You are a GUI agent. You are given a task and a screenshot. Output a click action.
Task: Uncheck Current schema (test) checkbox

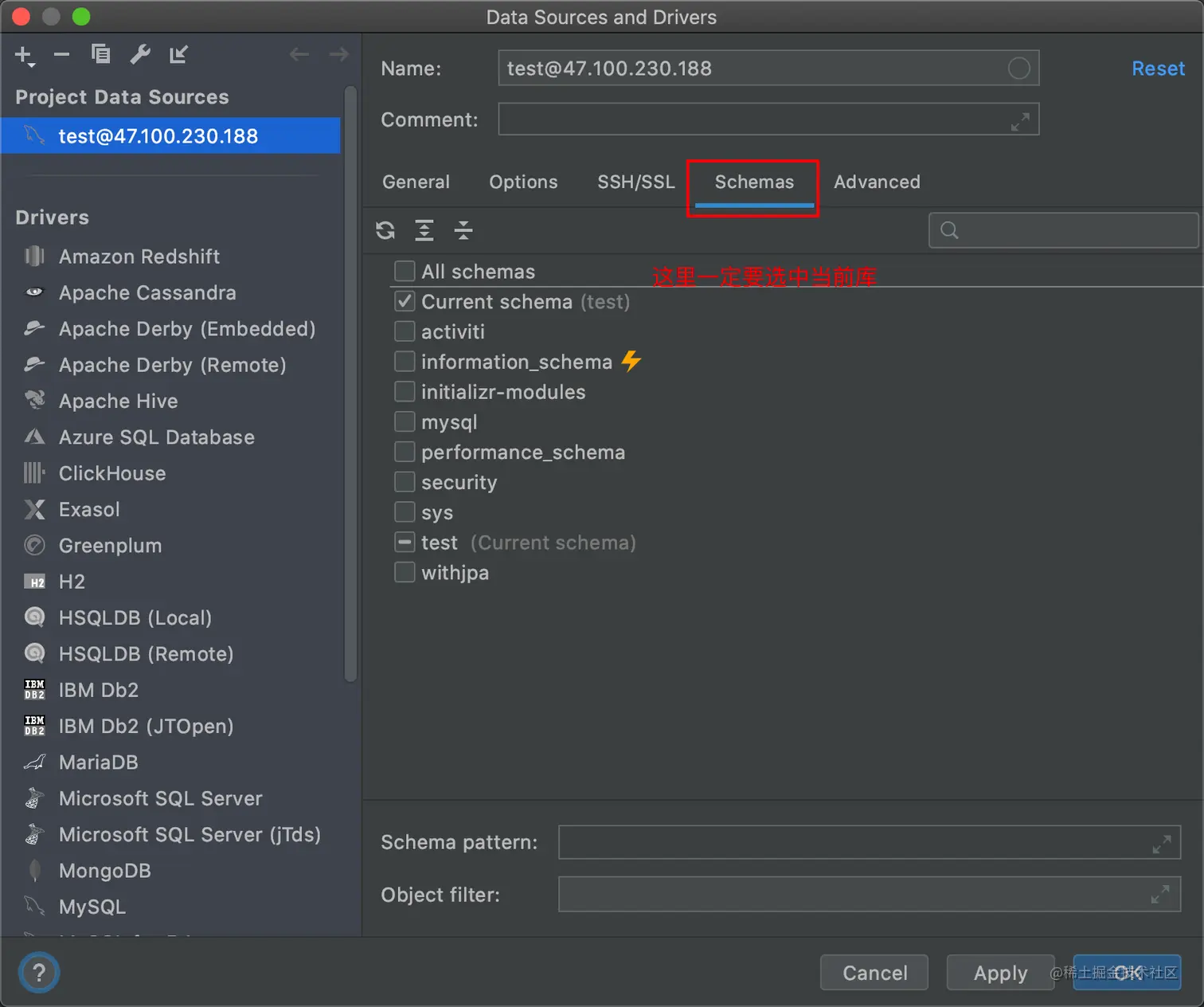tap(405, 301)
